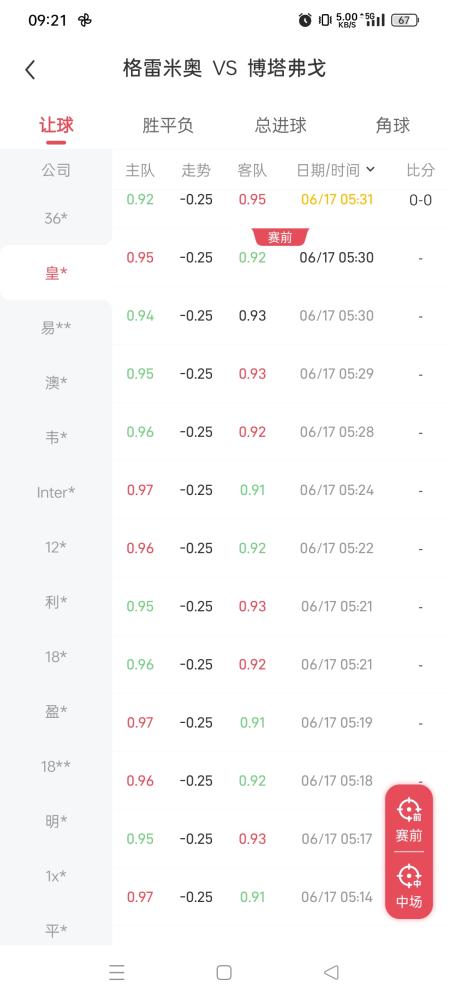449x1000 pixels.
Task: Switch to the 总进球 tab
Action: [x=281, y=126]
